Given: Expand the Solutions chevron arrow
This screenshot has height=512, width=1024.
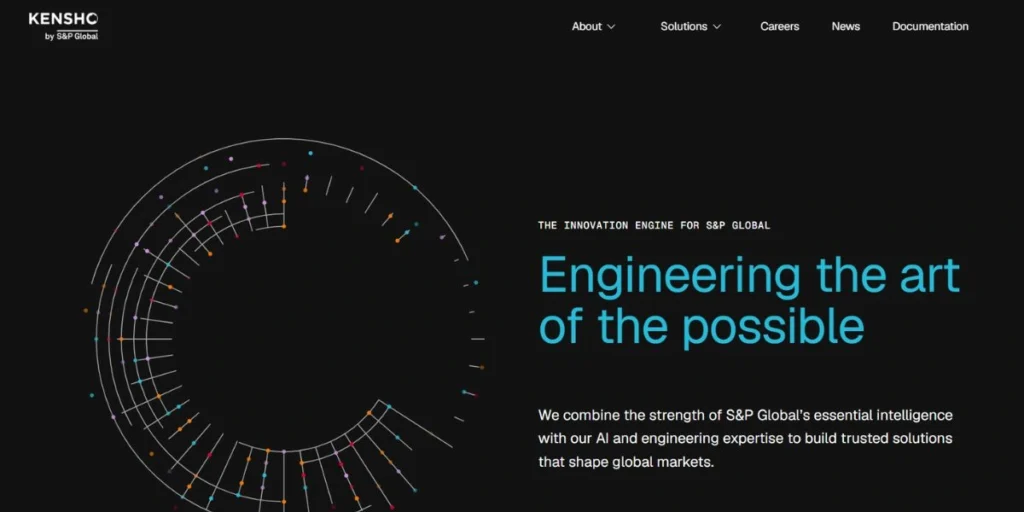Looking at the screenshot, I should (716, 27).
